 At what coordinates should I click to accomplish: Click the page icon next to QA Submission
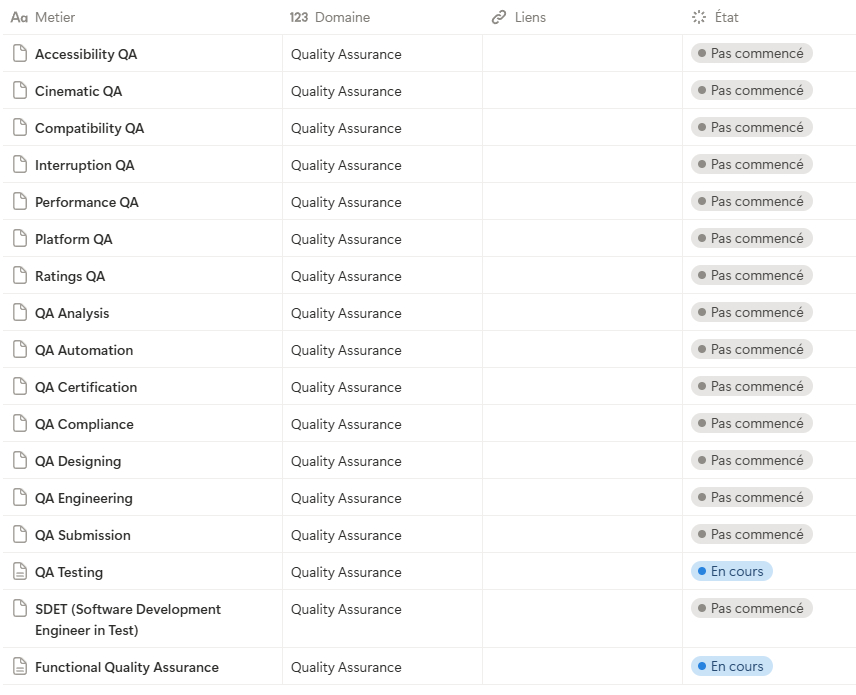(19, 535)
